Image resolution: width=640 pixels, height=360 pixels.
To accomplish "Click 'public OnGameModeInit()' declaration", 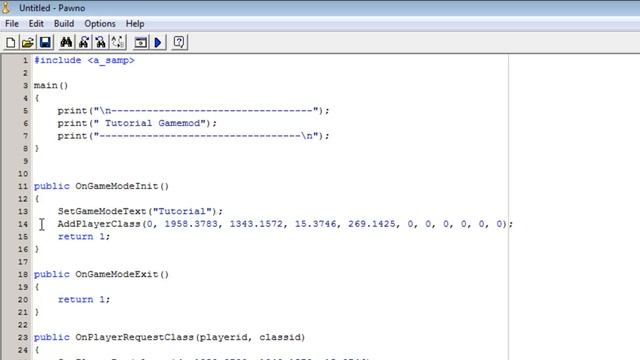I will 101,186.
